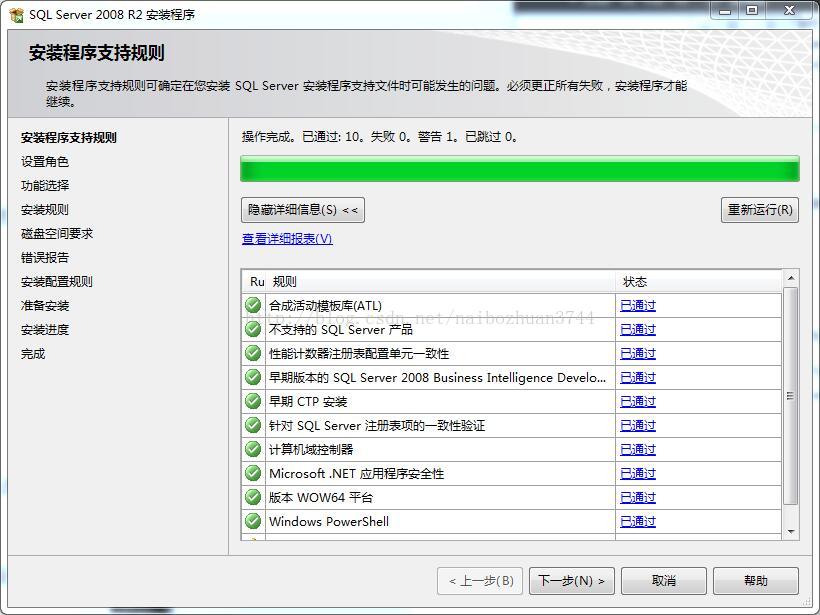Open 已通过 link for 早期 CTP 安装

point(637,402)
